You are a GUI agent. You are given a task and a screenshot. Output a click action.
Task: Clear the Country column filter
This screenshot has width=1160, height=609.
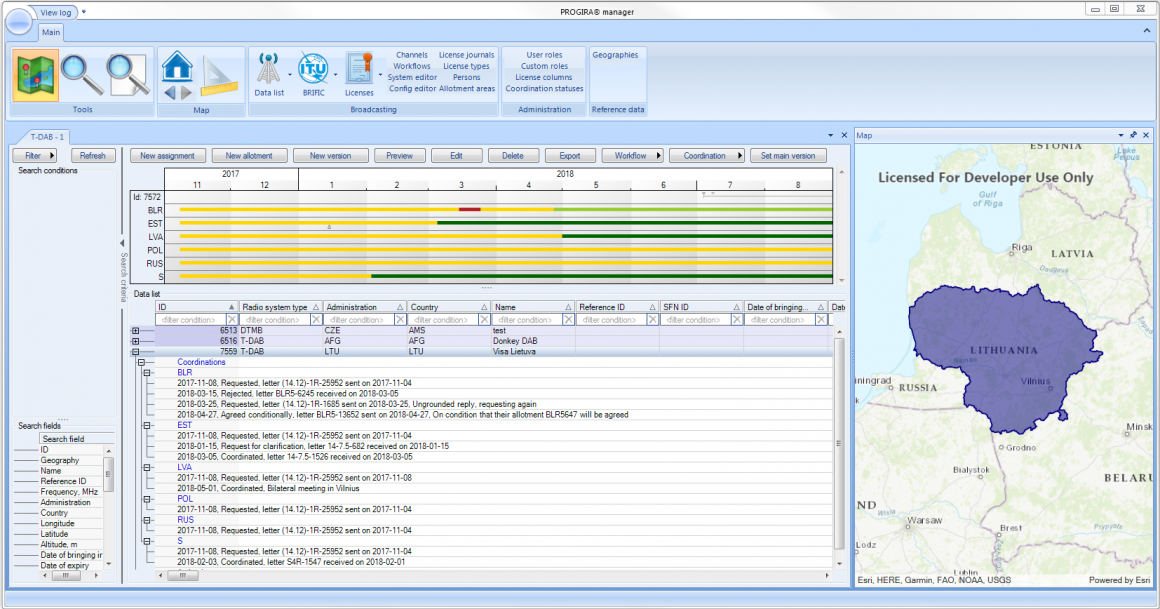(485, 320)
